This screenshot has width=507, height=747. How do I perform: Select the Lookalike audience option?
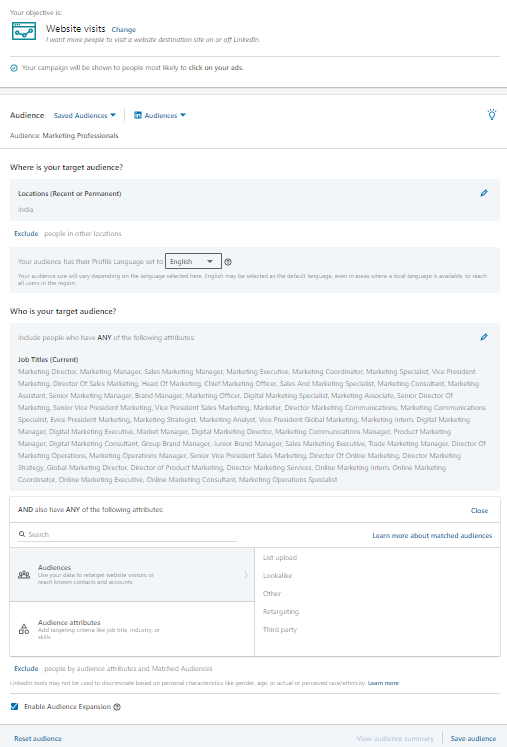click(x=277, y=575)
